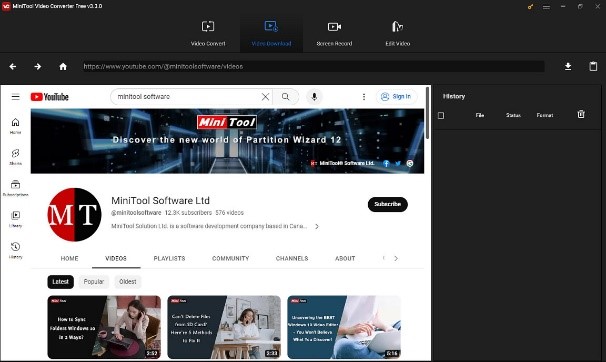
Task: Filter videos by Latest
Action: pos(60,282)
